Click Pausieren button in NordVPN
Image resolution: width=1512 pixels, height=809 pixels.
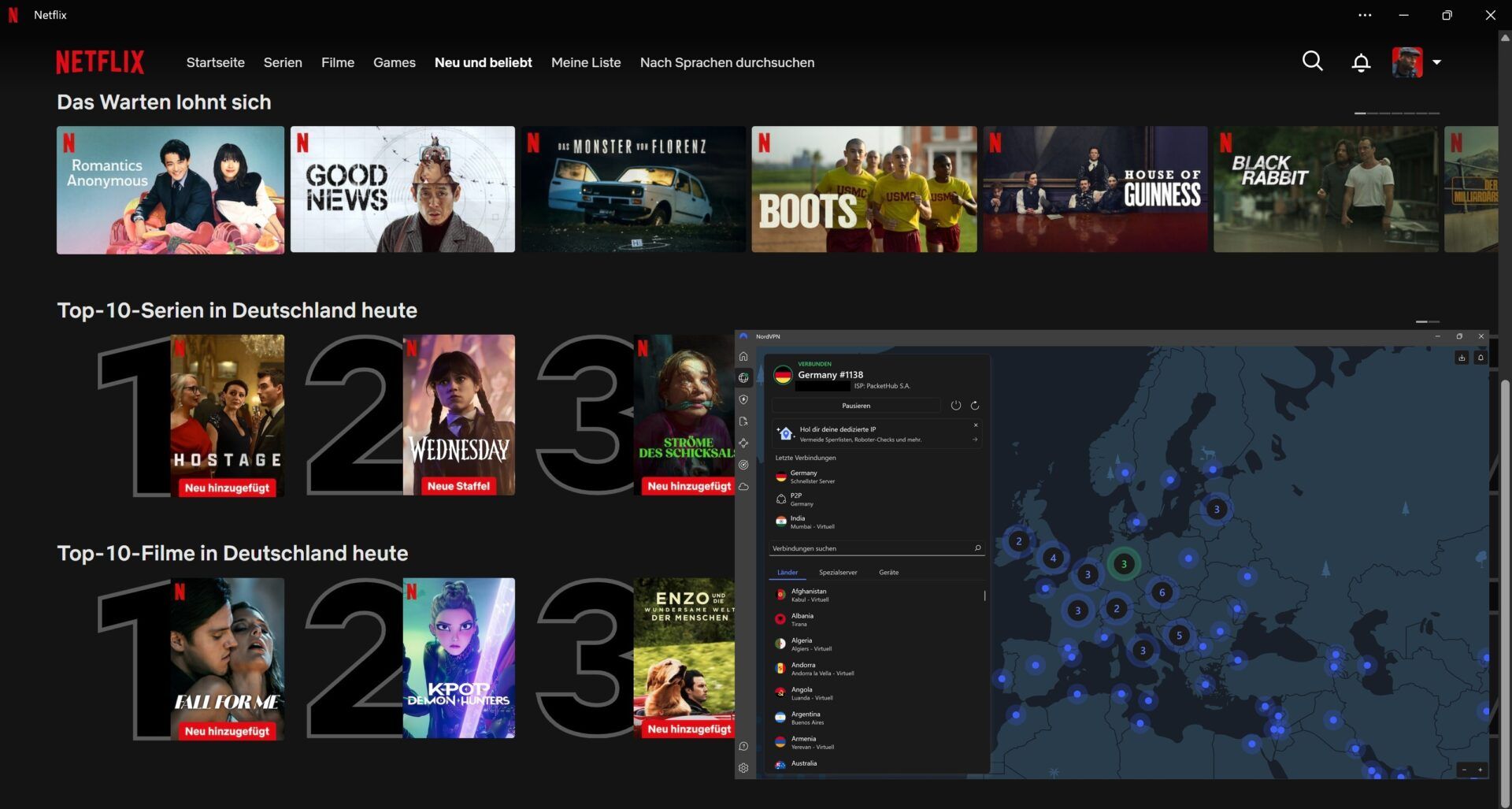856,406
